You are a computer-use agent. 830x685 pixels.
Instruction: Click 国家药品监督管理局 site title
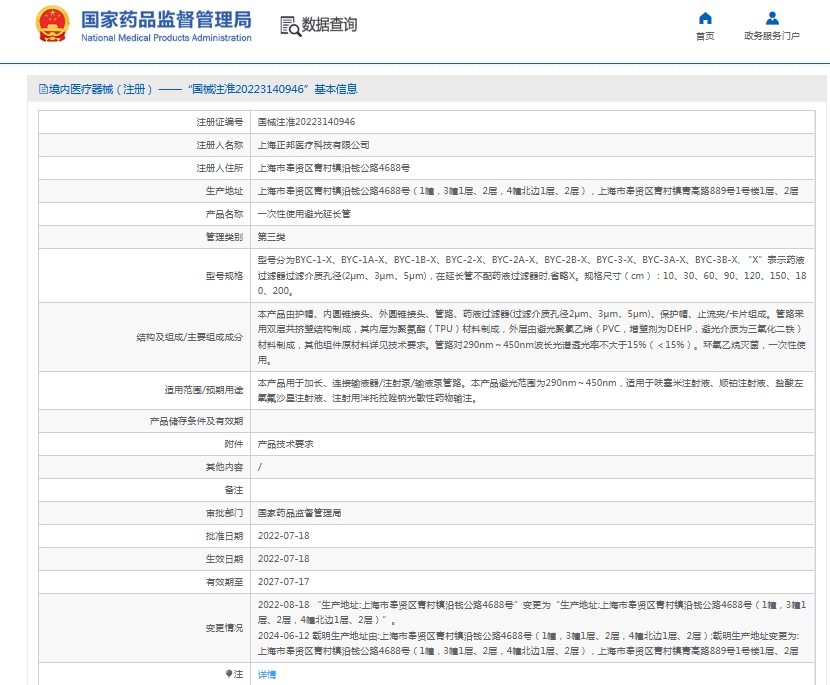pyautogui.click(x=166, y=20)
